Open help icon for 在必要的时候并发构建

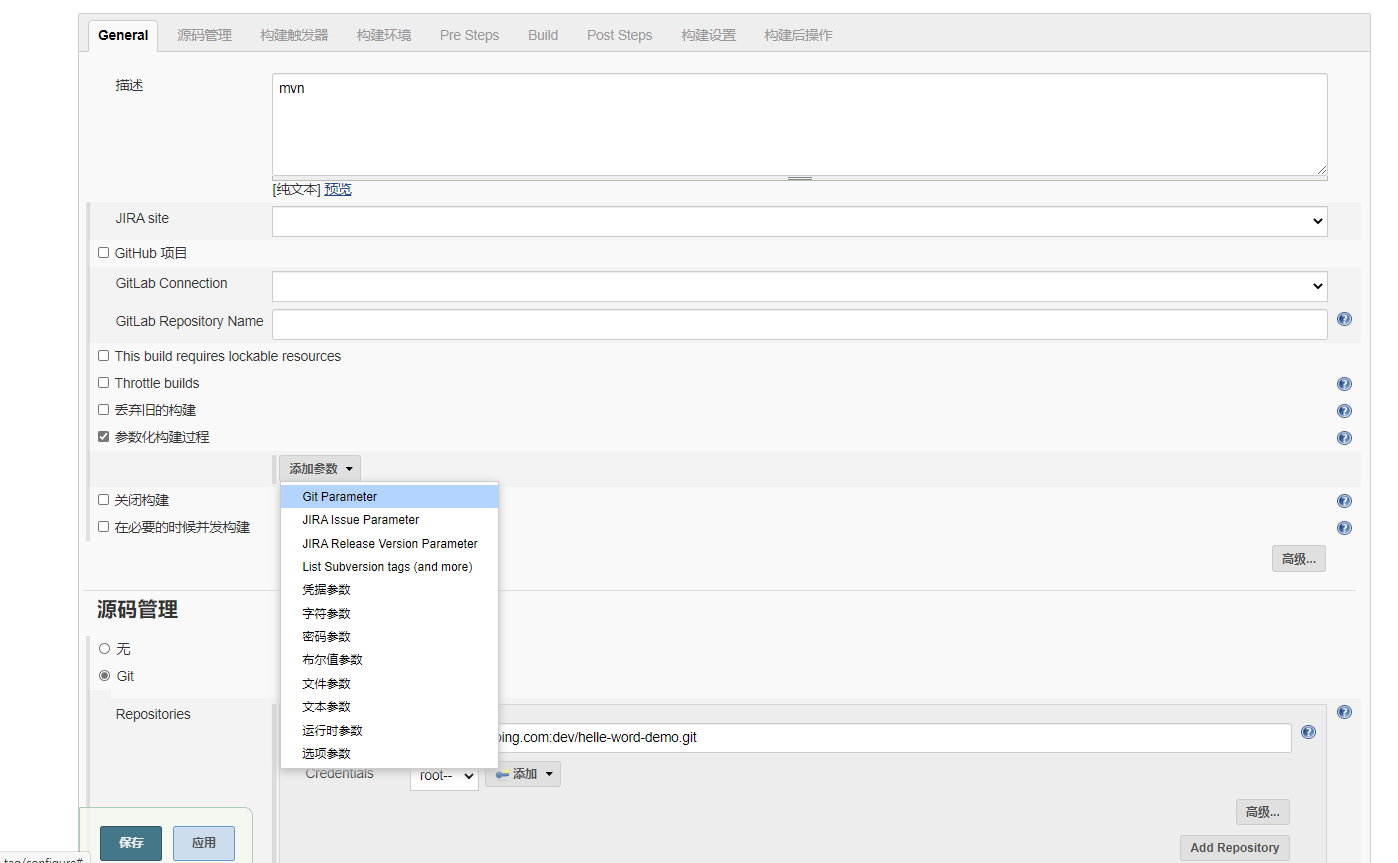[1344, 528]
